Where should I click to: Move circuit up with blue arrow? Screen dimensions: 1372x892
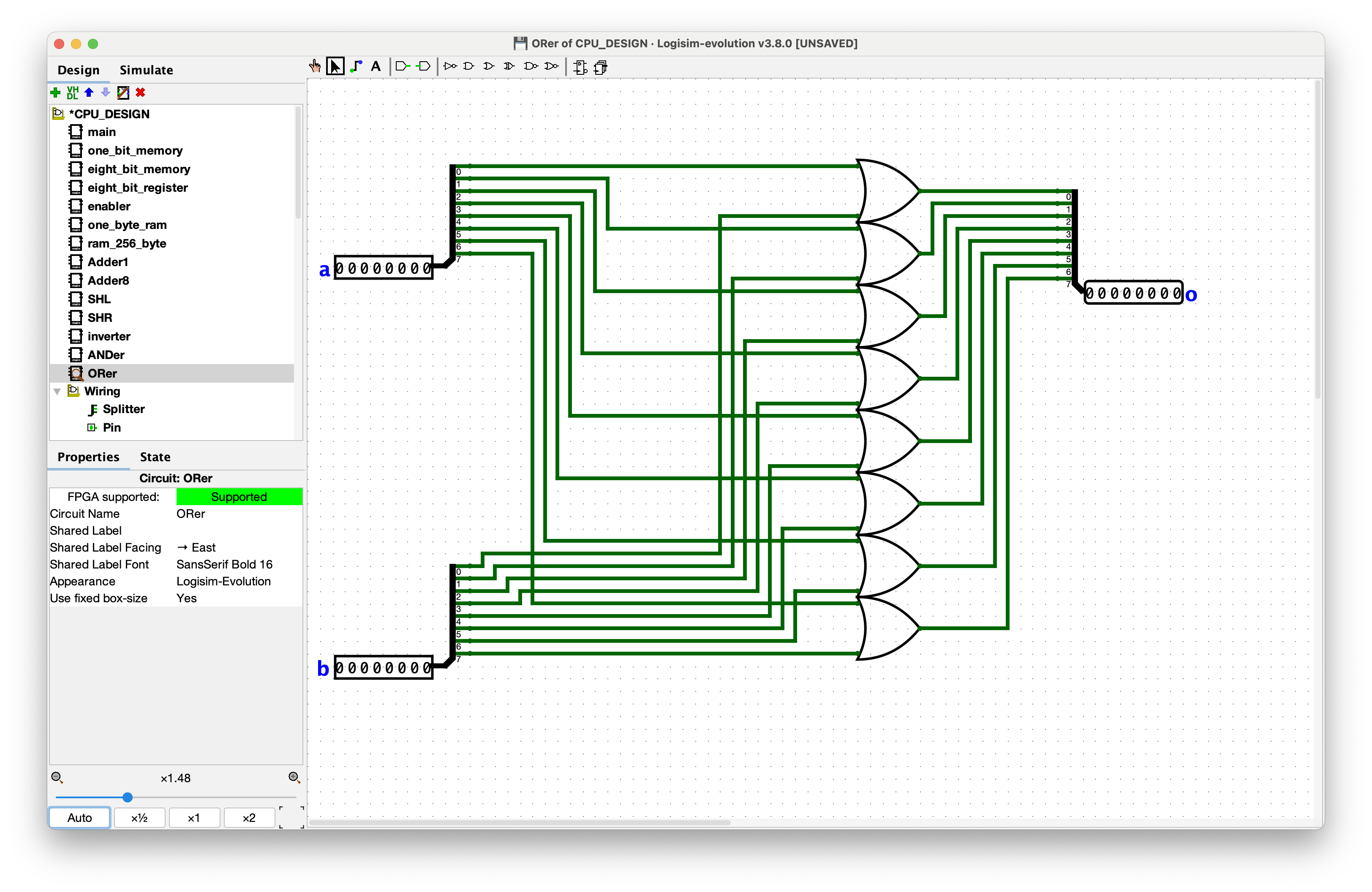click(x=89, y=92)
